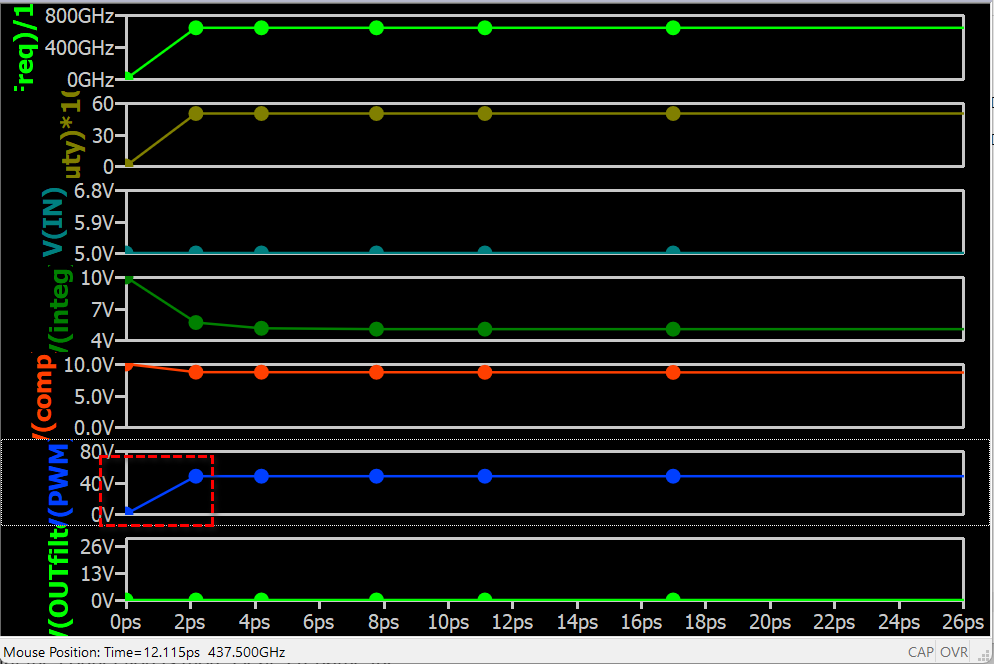
Task: Select the freq trace data point near 8ps
Action: pos(377,28)
